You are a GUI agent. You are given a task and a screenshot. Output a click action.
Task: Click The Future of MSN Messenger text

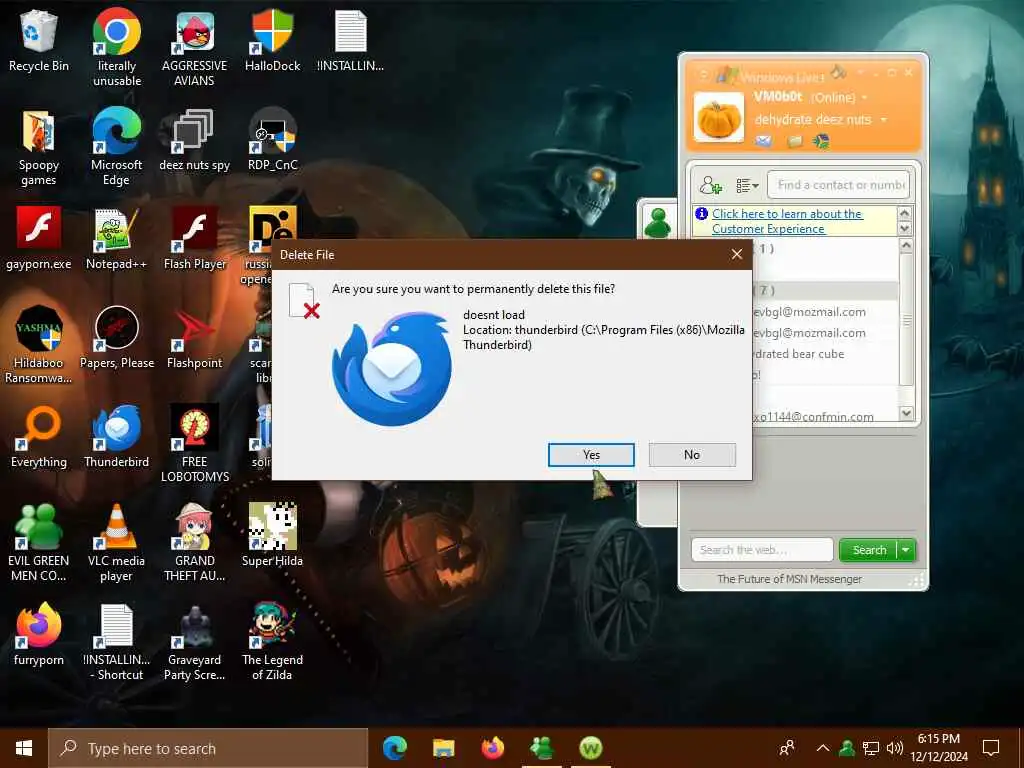tap(789, 579)
